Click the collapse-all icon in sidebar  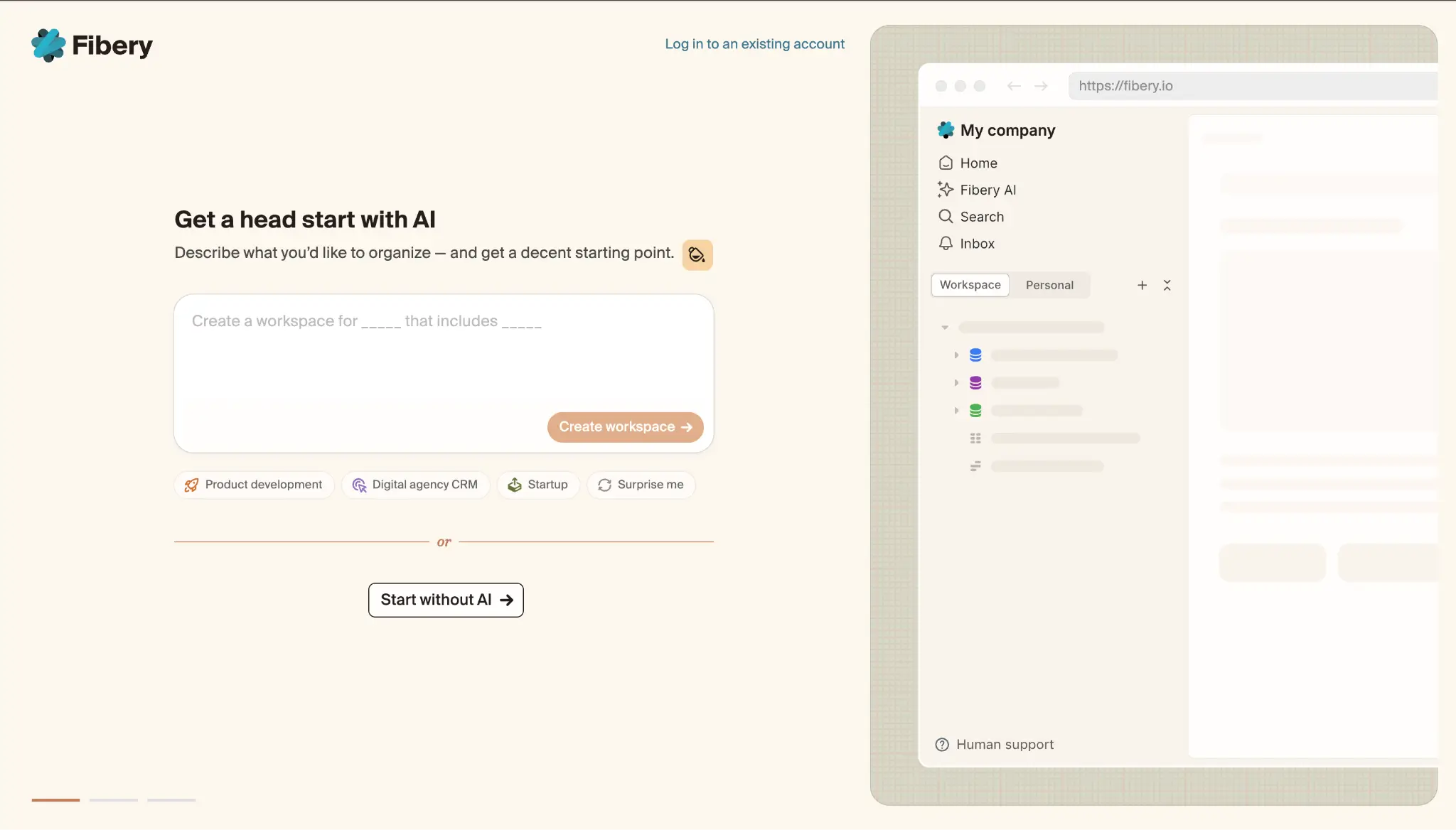coord(1167,285)
